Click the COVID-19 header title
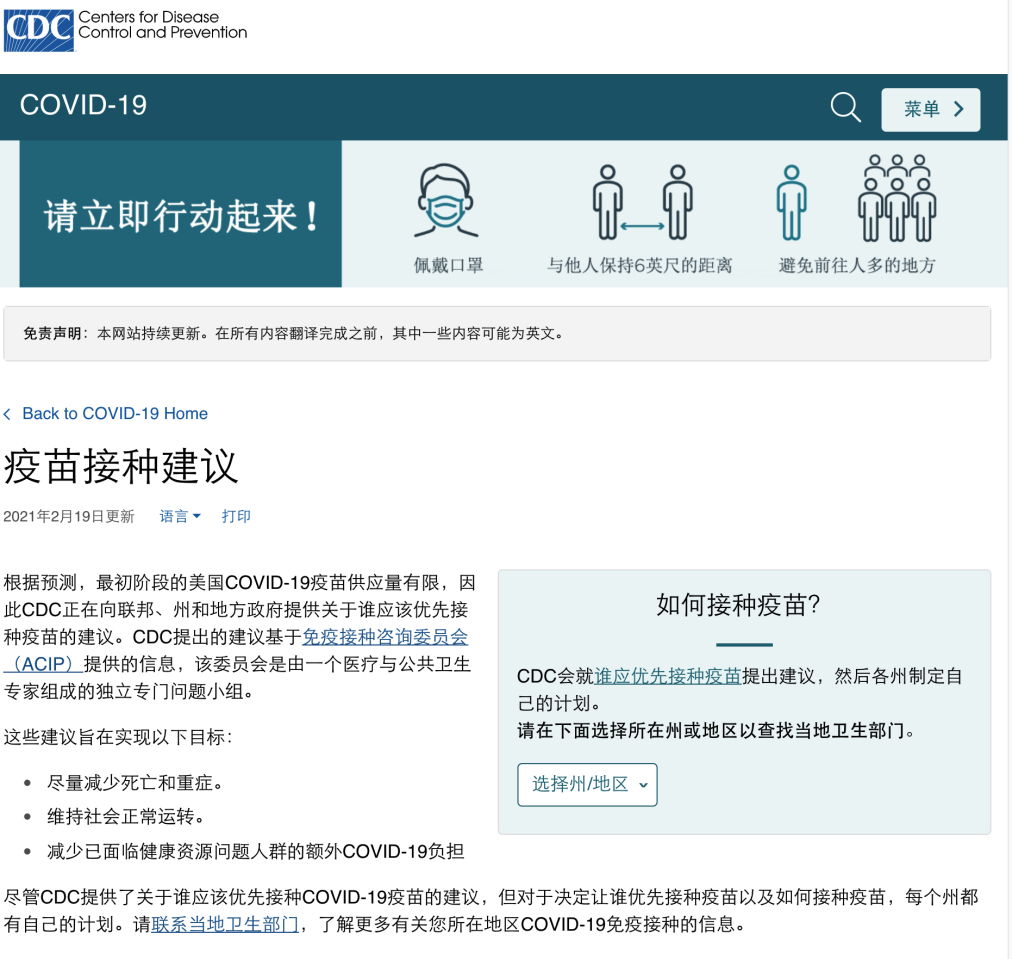The height and width of the screenshot is (959, 1012). 83,105
